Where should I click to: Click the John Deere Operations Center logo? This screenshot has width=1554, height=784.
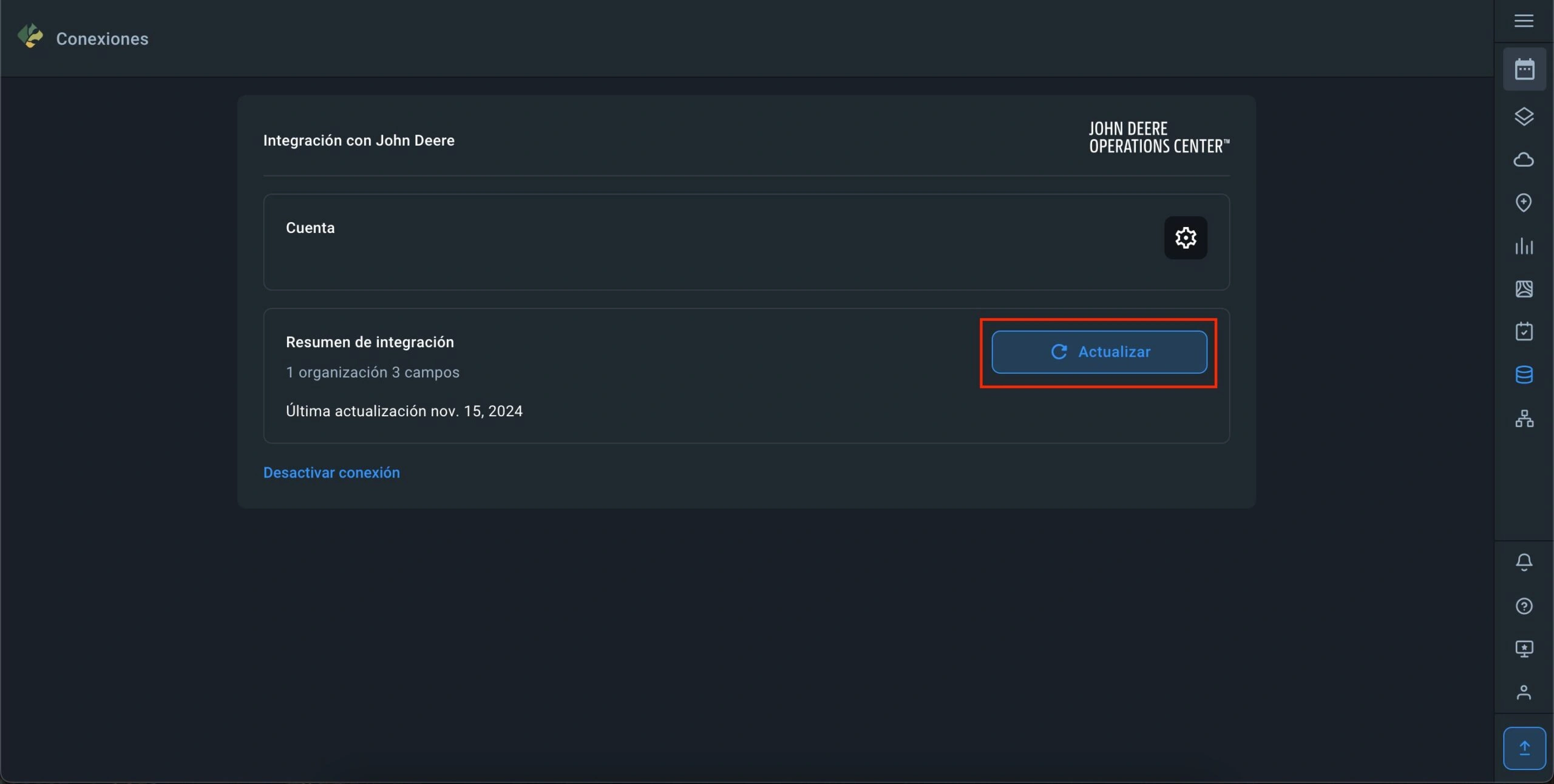coord(1158,138)
